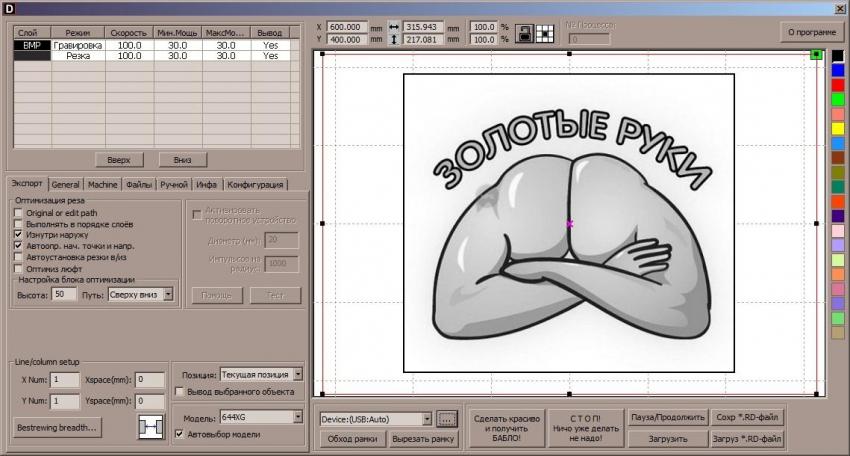850x456 pixels.
Task: Click the magenta center cross on the image
Action: (x=569, y=224)
